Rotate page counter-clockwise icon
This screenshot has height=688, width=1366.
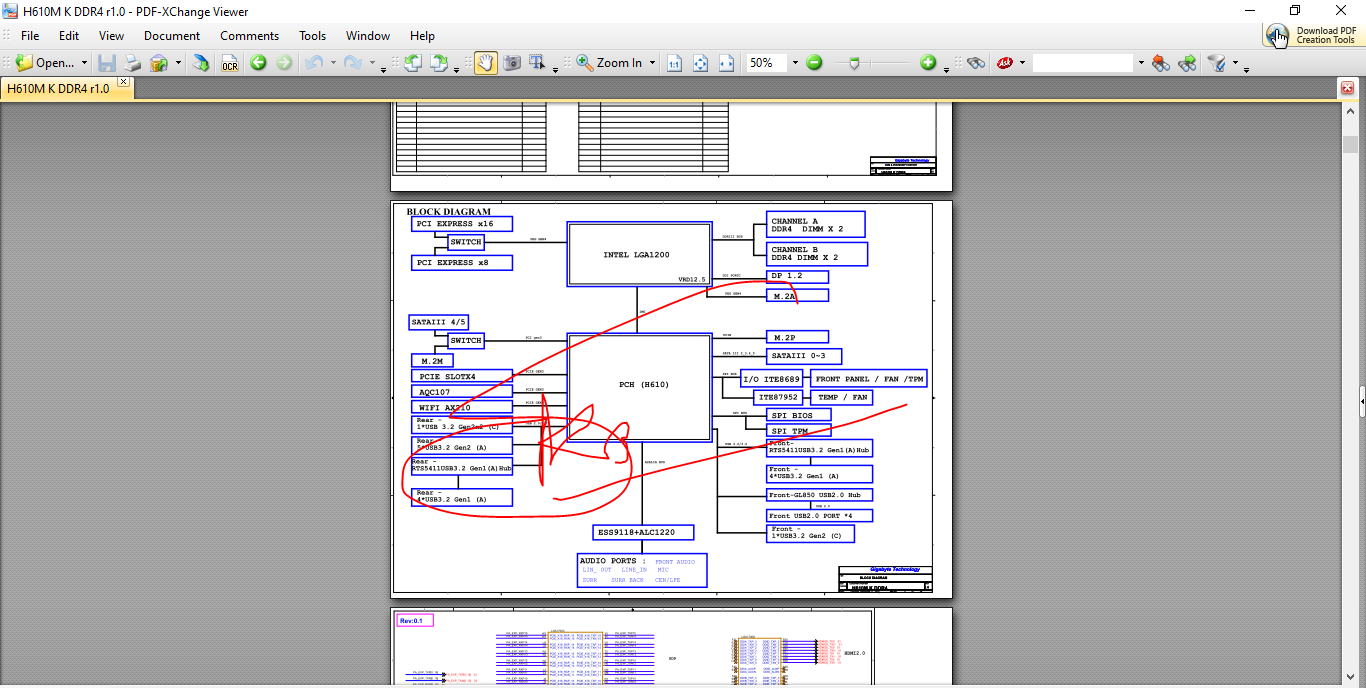point(412,63)
